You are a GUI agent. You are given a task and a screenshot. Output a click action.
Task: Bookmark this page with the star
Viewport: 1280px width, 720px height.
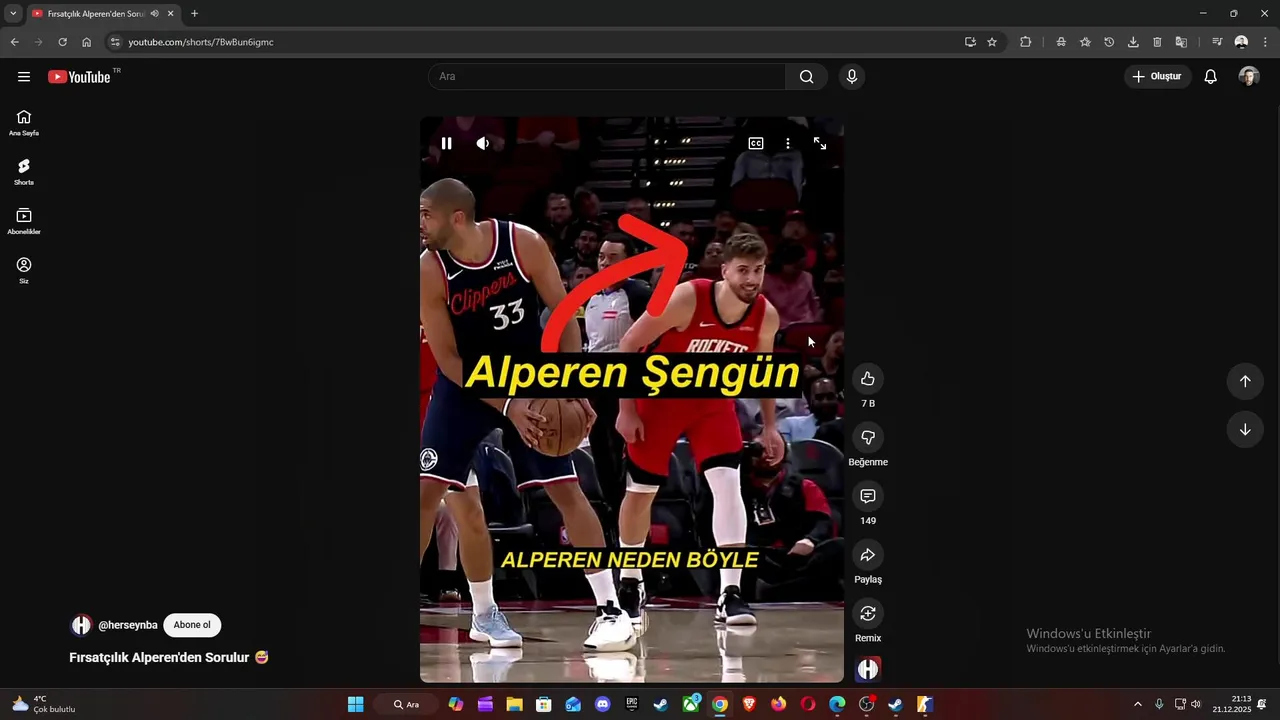point(992,42)
